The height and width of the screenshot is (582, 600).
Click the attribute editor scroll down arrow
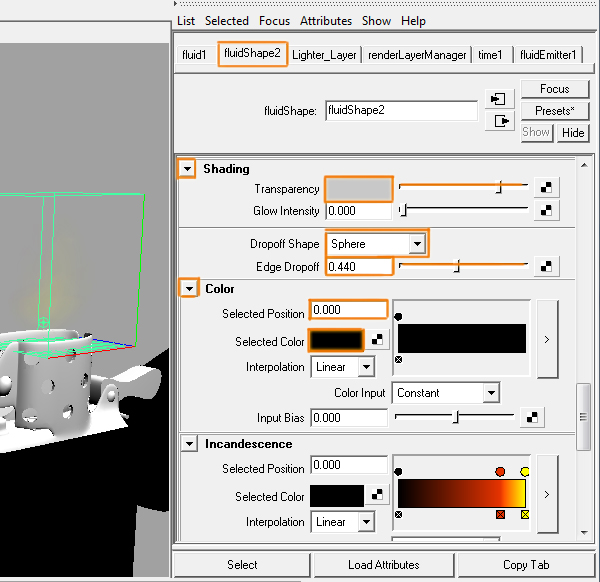(x=584, y=532)
